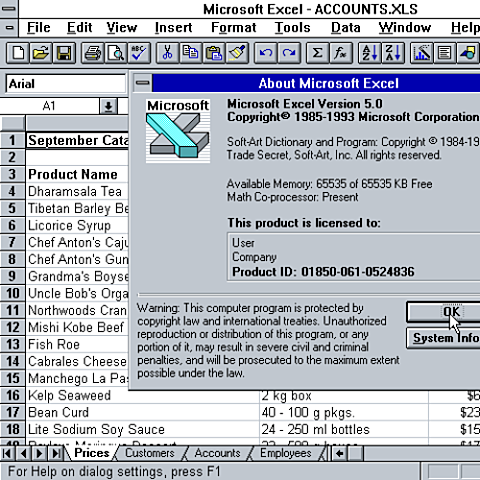Click the 'Dharamsala Tea' cell
The image size is (480, 480).
[x=77, y=191]
